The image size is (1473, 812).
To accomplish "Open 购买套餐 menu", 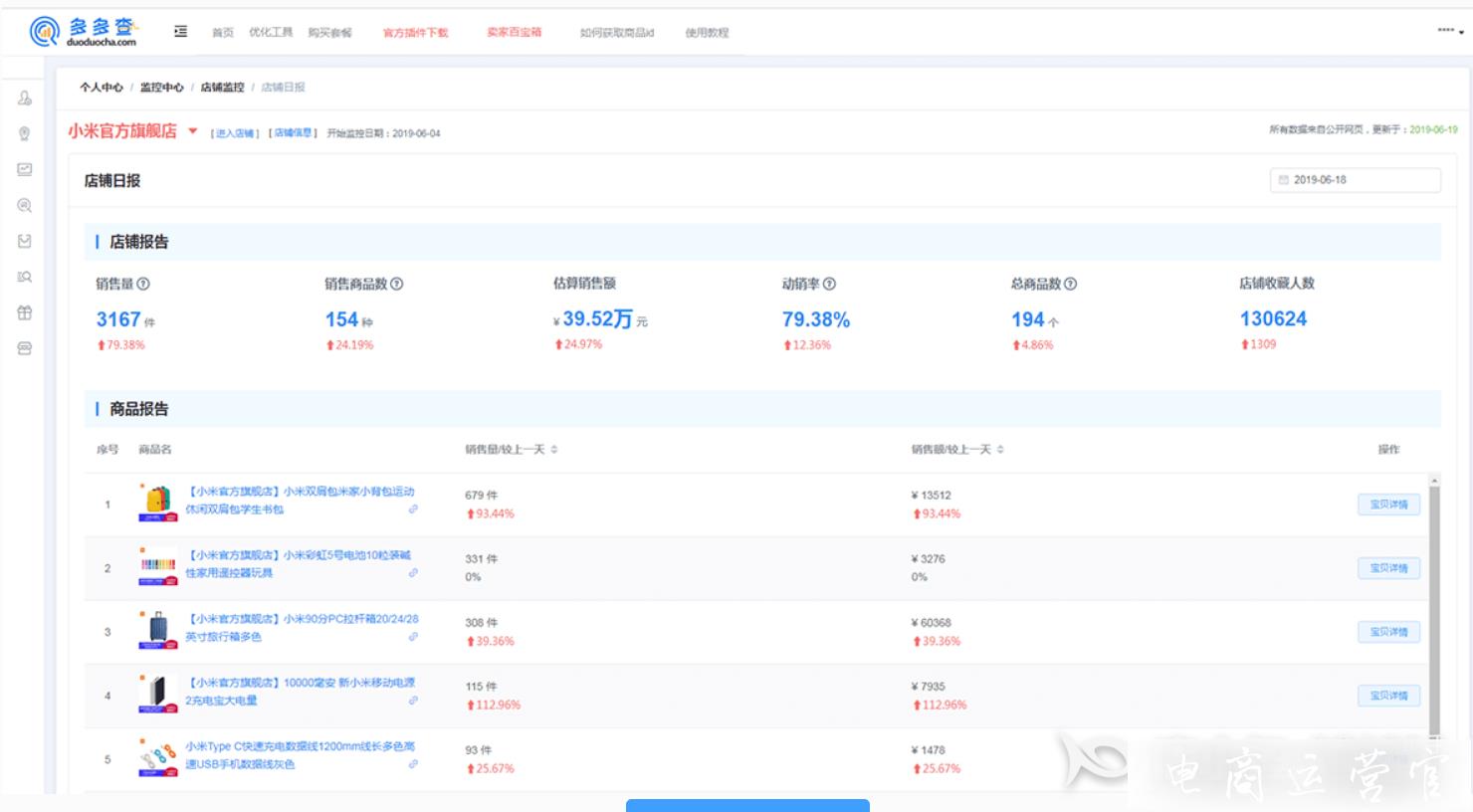I will coord(329,33).
